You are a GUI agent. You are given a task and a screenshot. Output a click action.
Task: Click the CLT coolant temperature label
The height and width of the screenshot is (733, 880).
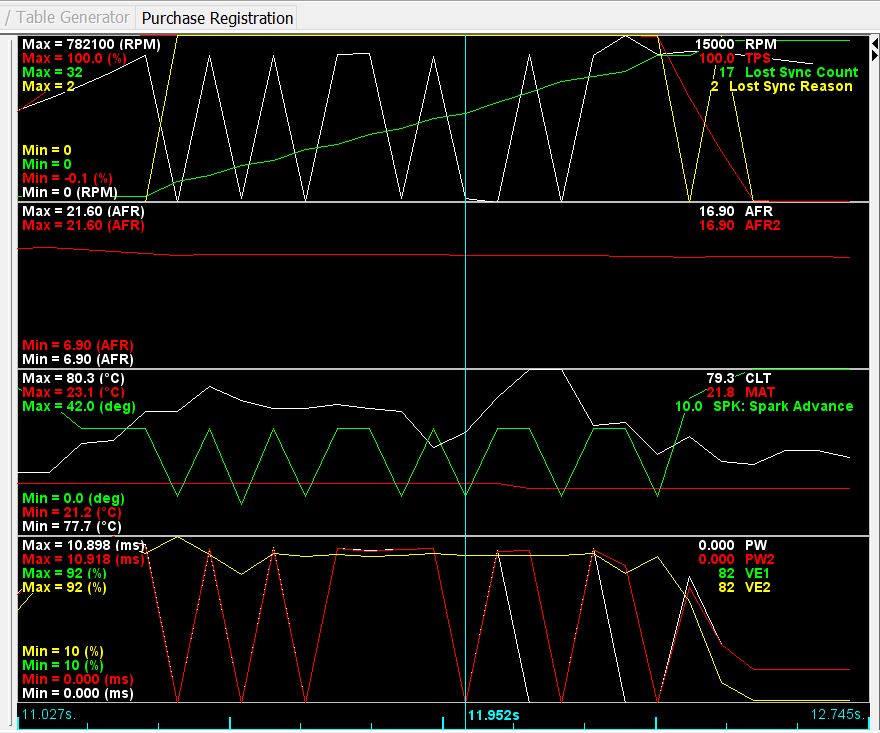[760, 378]
